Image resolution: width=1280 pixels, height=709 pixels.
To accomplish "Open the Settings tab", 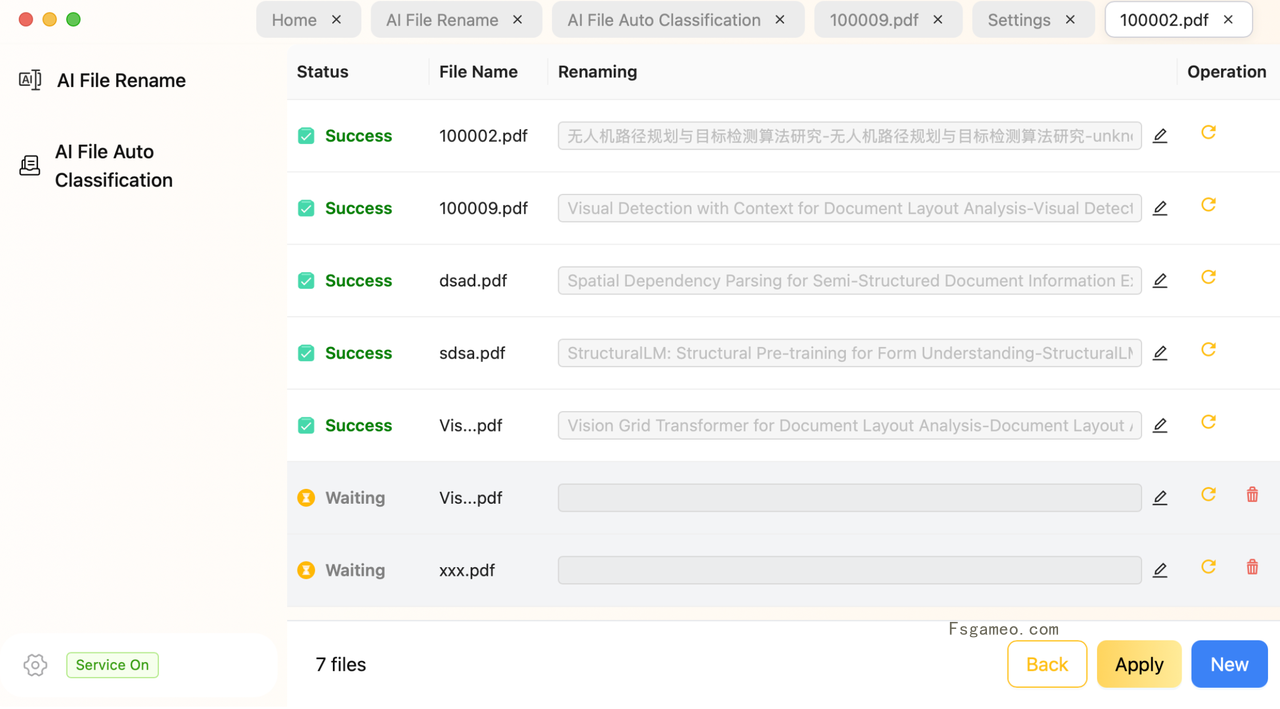I will click(1018, 20).
